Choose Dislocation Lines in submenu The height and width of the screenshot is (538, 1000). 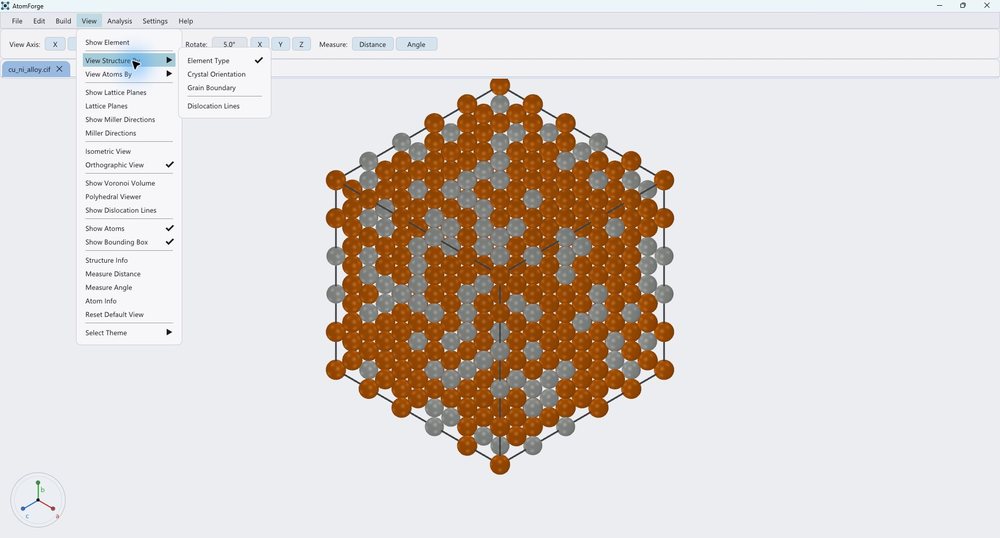tap(224, 106)
